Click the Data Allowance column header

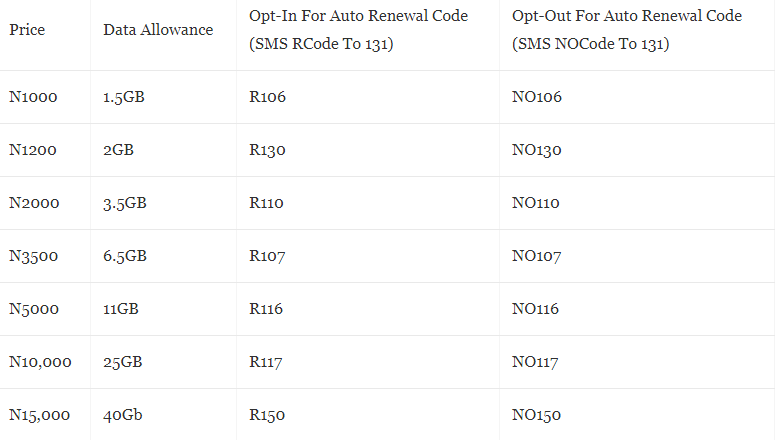[x=158, y=30]
